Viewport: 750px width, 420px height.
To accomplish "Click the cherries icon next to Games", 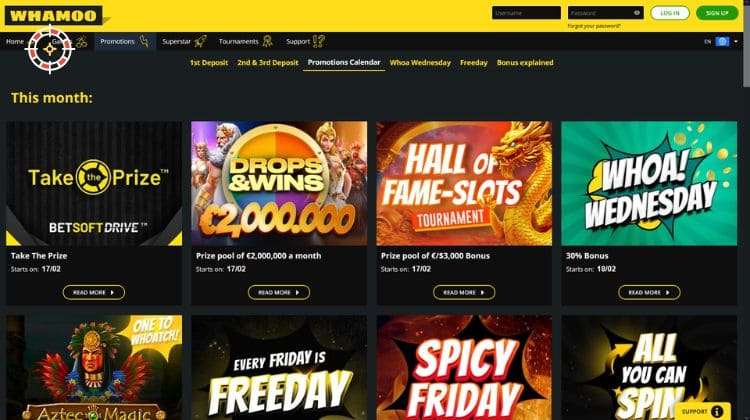I will pos(82,42).
